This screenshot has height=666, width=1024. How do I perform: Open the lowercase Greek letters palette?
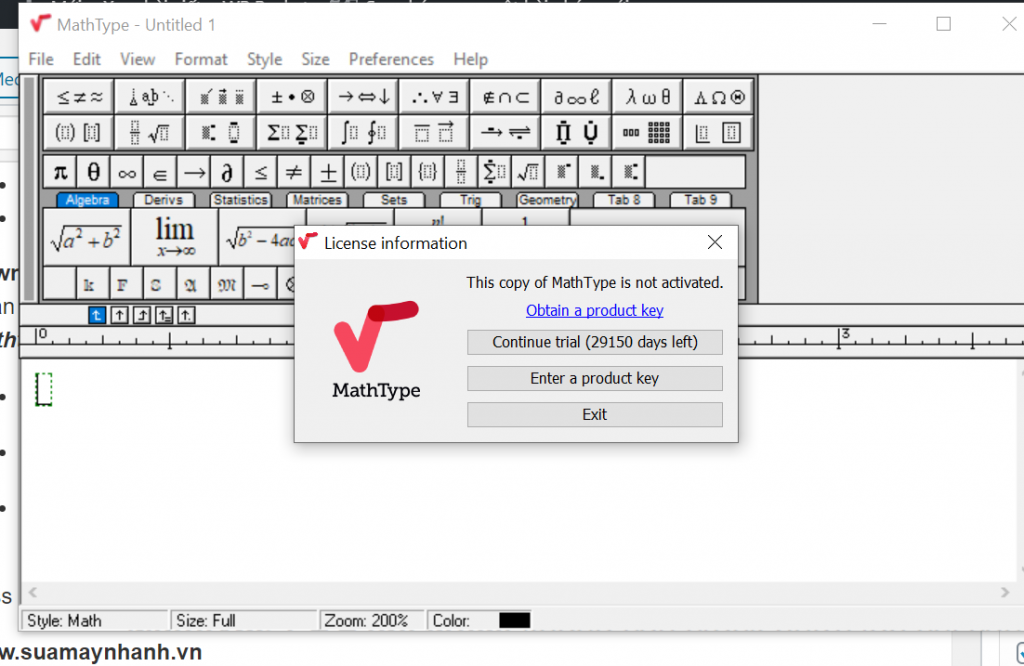coord(648,97)
